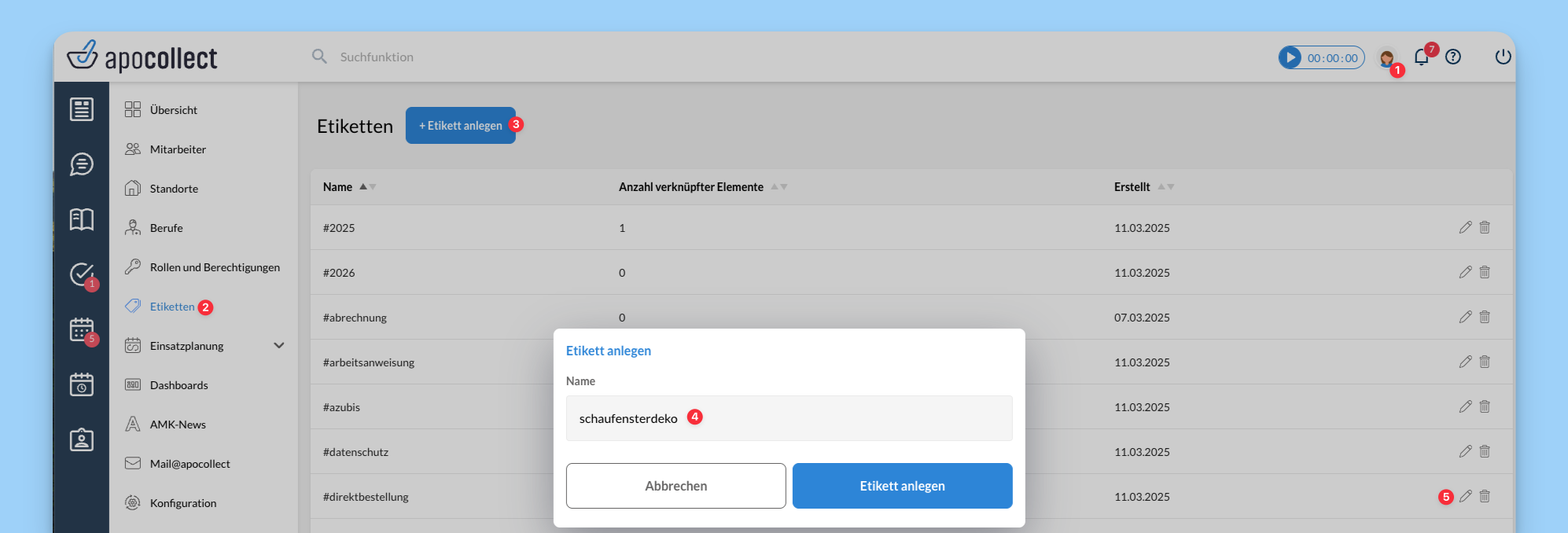Confirm with Etikett anlegen dialog button
This screenshot has width=1568, height=533.
click(902, 486)
